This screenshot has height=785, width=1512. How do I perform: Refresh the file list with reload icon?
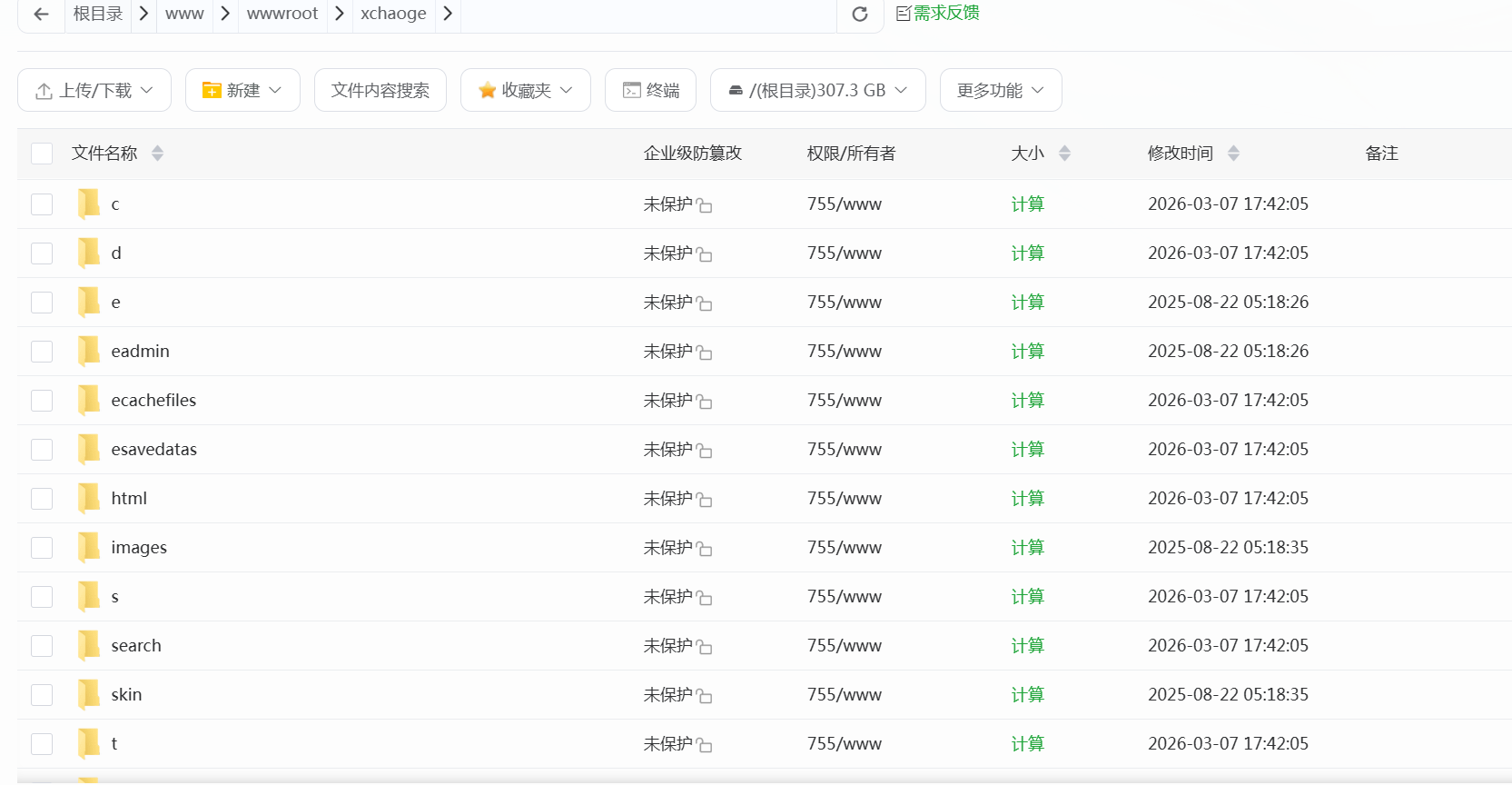(859, 14)
